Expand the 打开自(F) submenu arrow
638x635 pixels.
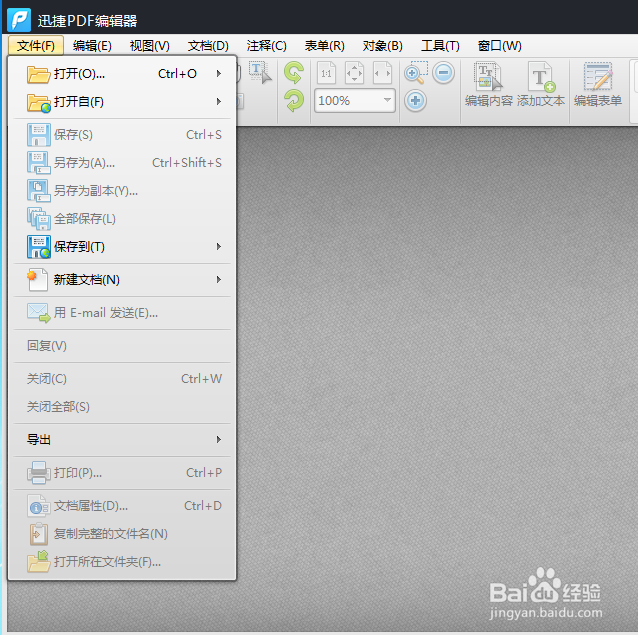coord(219,102)
